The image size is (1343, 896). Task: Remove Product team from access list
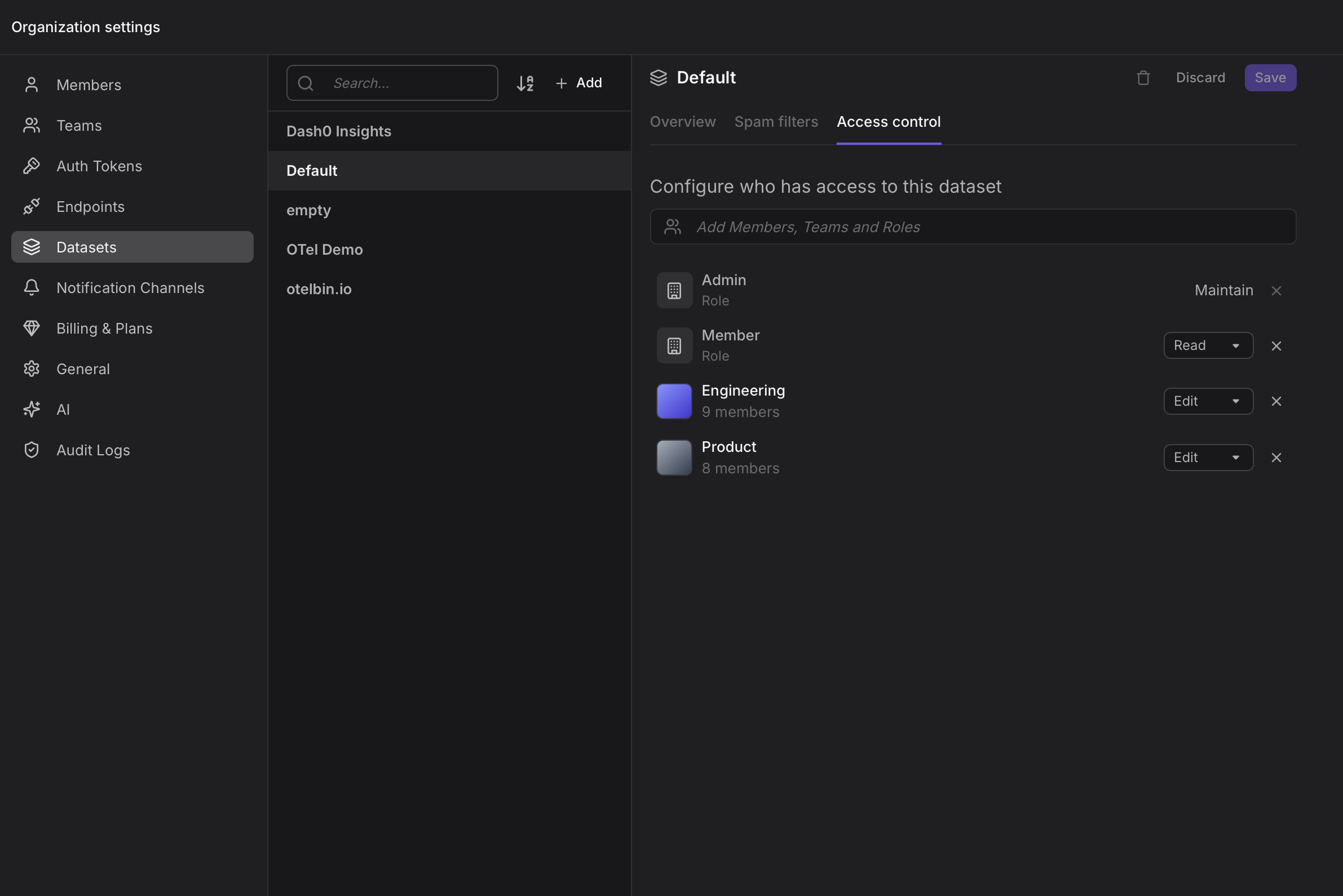point(1276,458)
